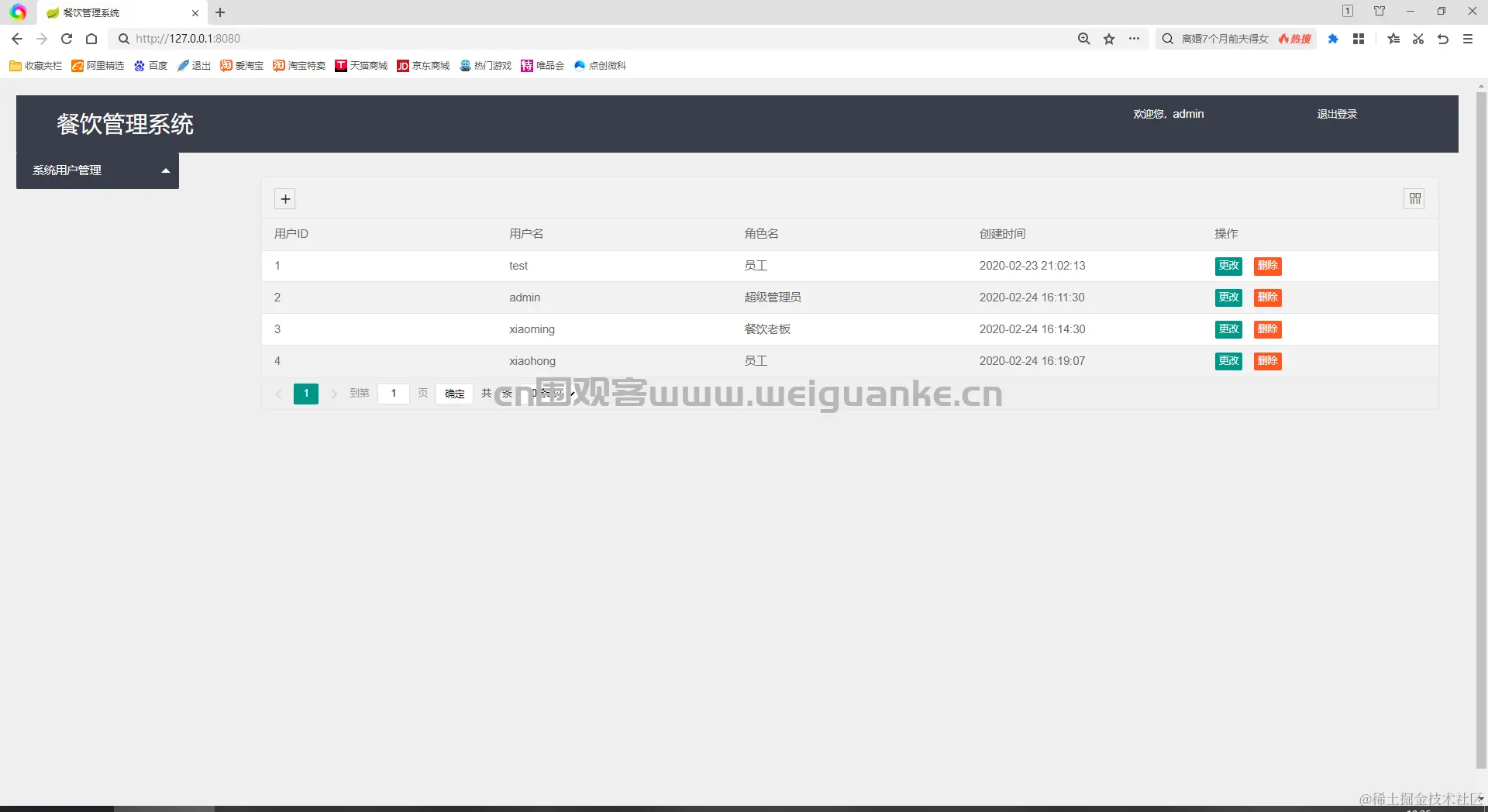
Task: Click the 餐饮老板 role cell
Action: pyautogui.click(x=767, y=329)
